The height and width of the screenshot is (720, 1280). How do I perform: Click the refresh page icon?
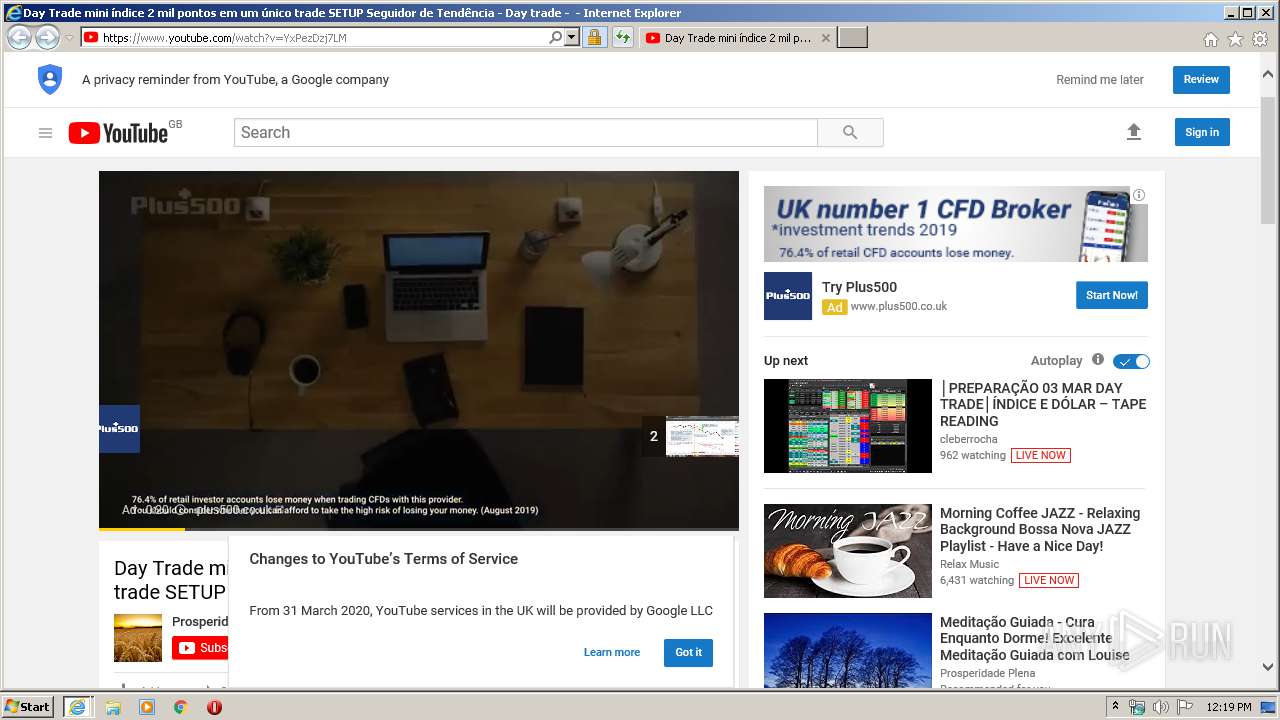(623, 38)
